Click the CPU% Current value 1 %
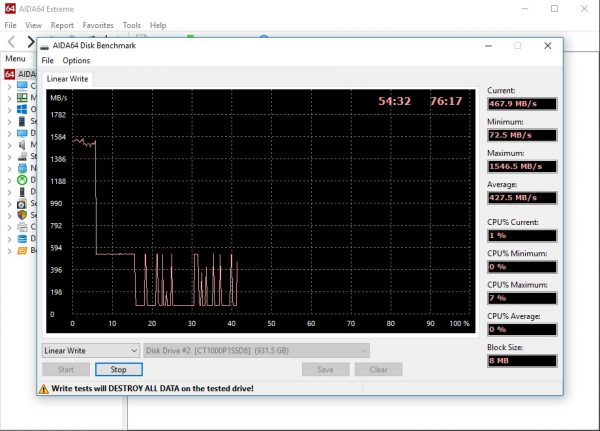 tap(522, 235)
